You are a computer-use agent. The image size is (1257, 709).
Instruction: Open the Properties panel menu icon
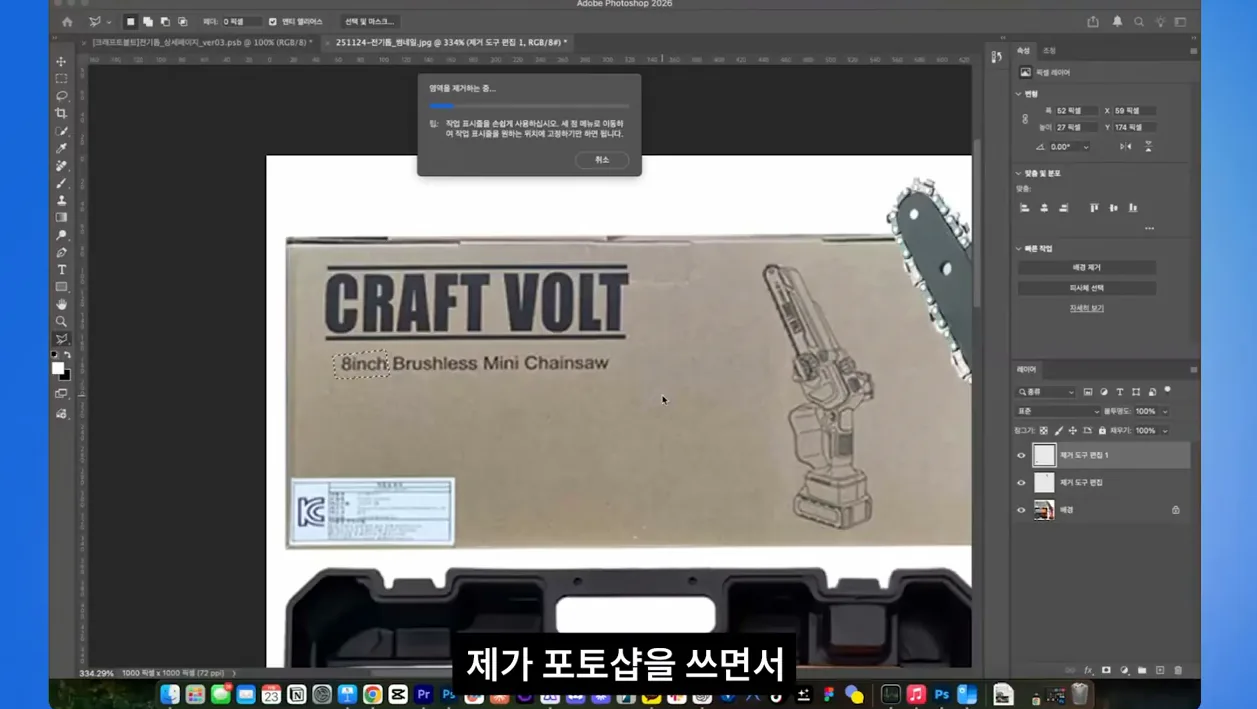click(x=1193, y=51)
